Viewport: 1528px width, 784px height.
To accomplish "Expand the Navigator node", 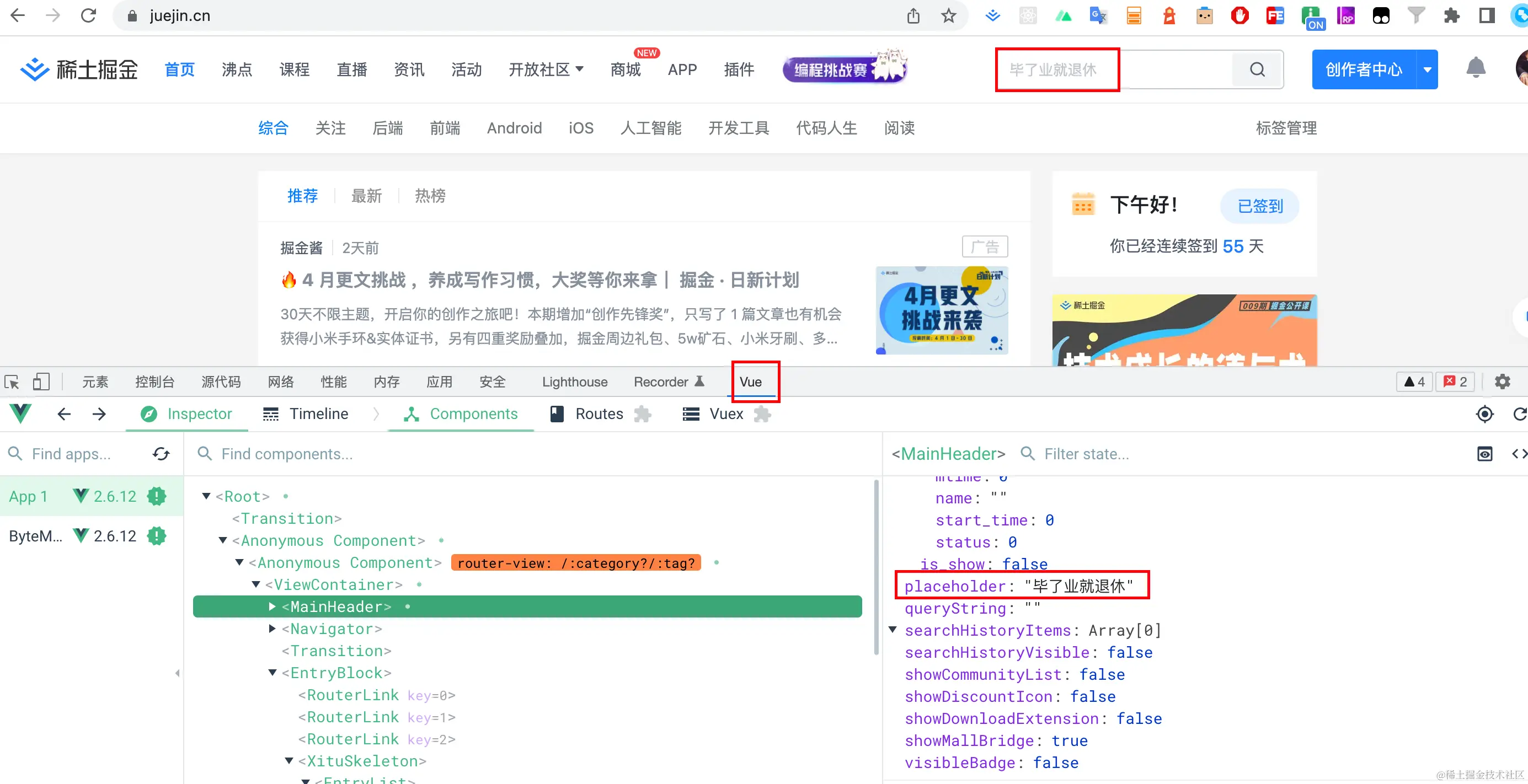I will (x=273, y=628).
